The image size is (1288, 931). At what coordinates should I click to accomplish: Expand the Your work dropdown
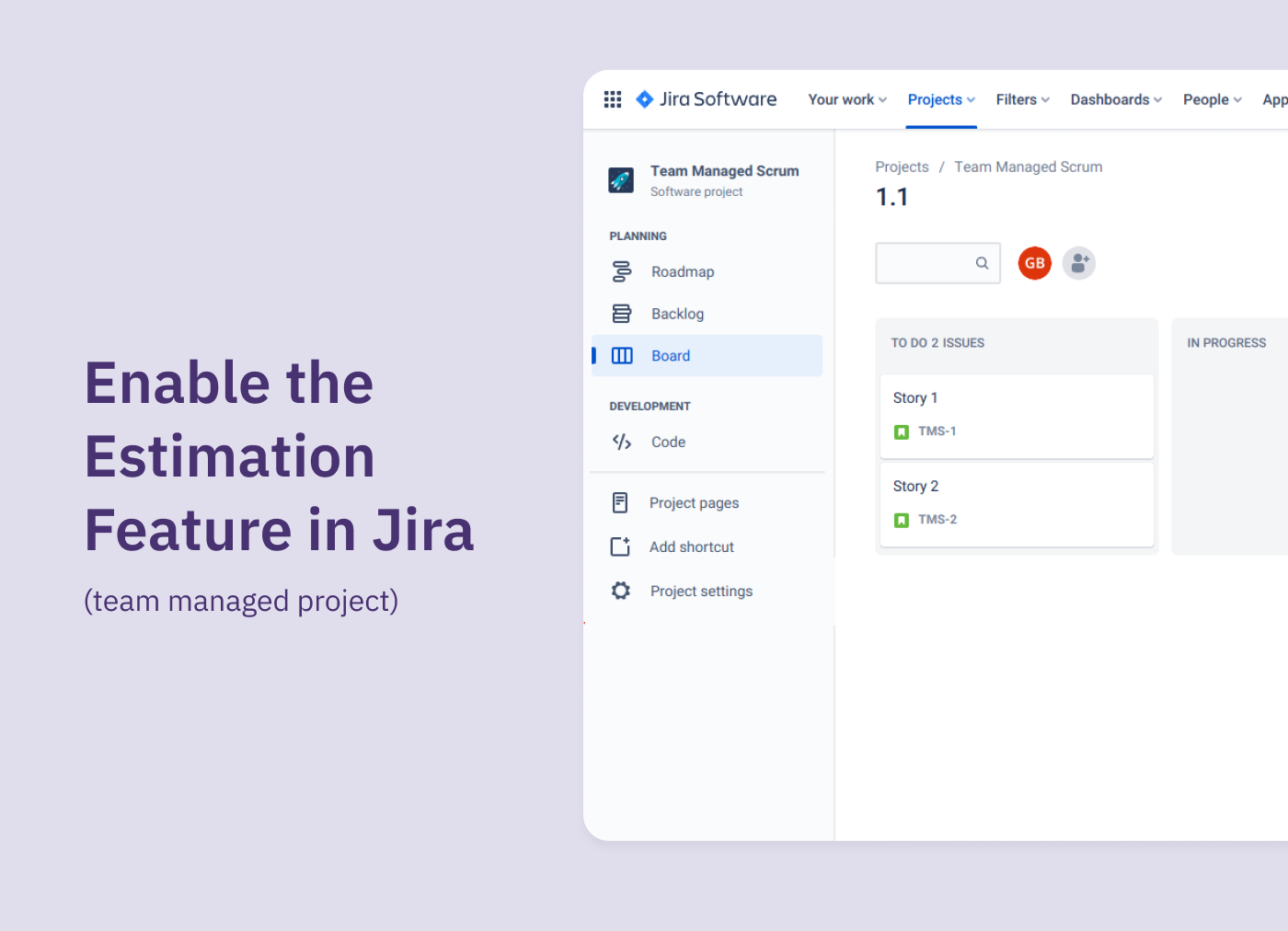click(845, 99)
